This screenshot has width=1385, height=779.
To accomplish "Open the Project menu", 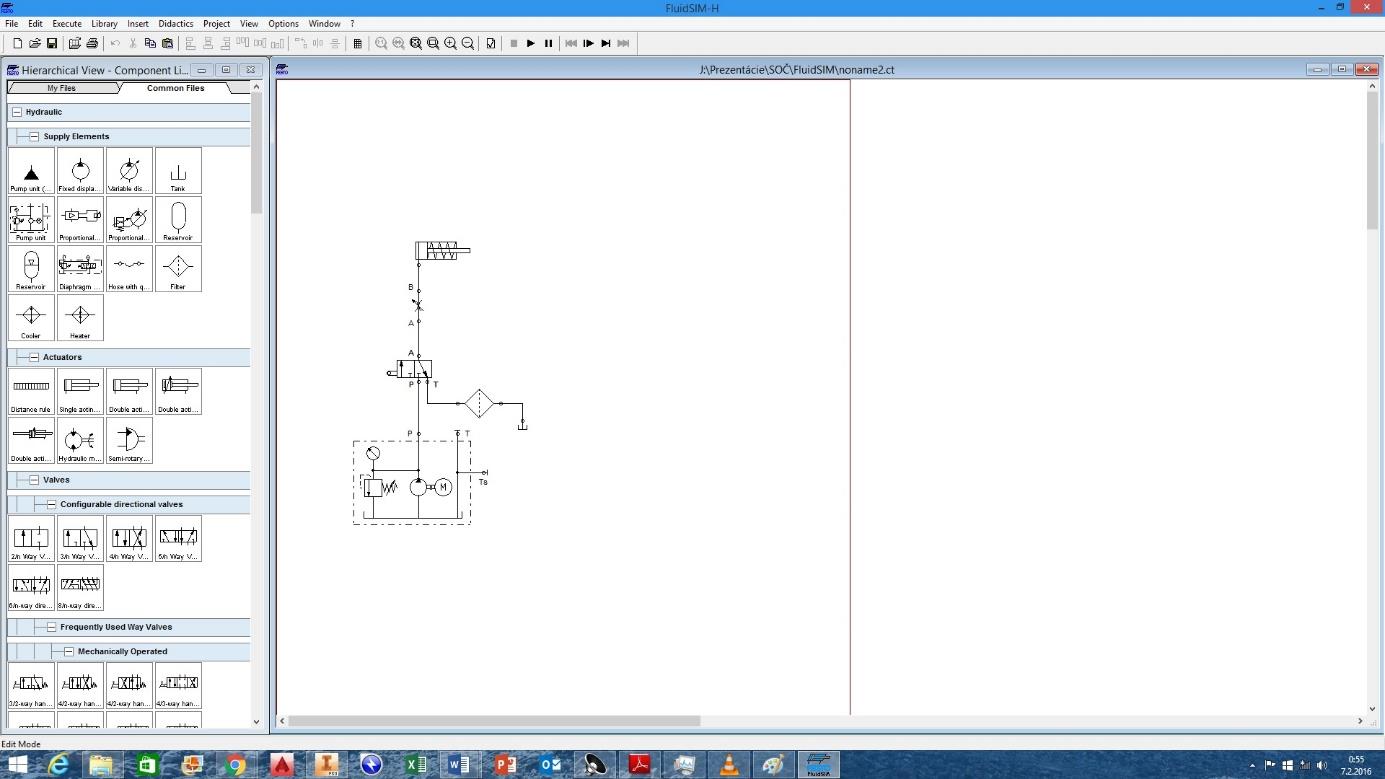I will tap(217, 23).
